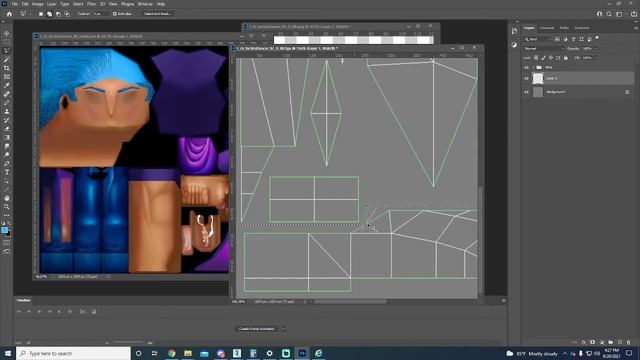The height and width of the screenshot is (360, 640).
Task: Lock transparent pixels for the layer
Action: coord(536,58)
